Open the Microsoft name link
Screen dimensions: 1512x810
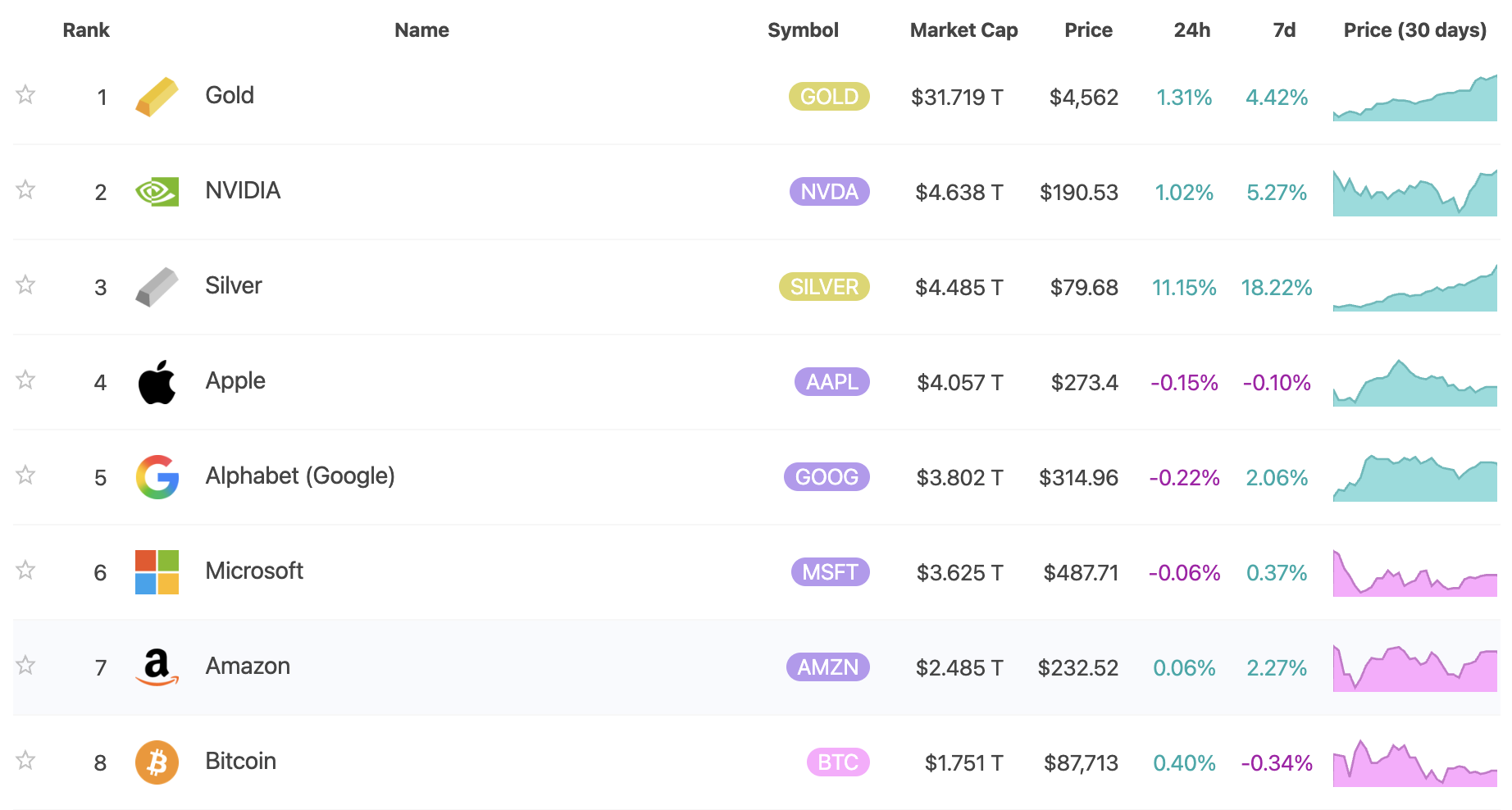254,571
